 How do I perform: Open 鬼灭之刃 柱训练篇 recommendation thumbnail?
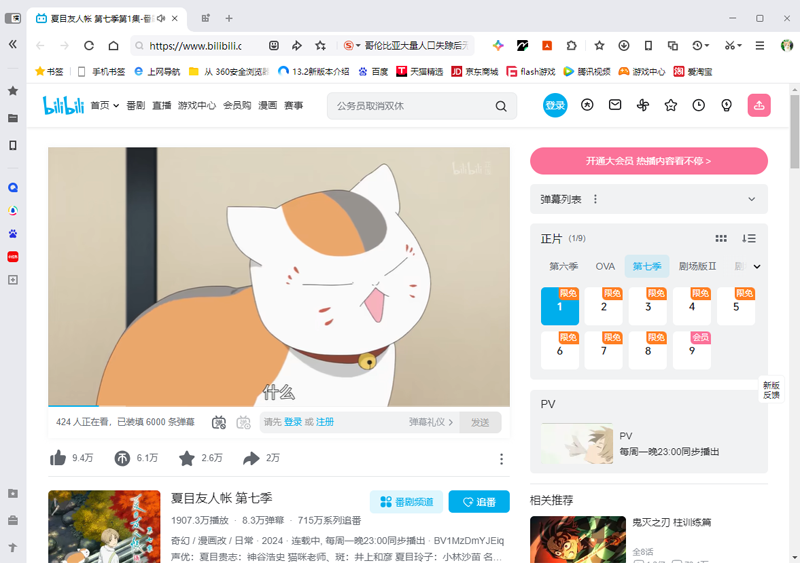(x=578, y=540)
